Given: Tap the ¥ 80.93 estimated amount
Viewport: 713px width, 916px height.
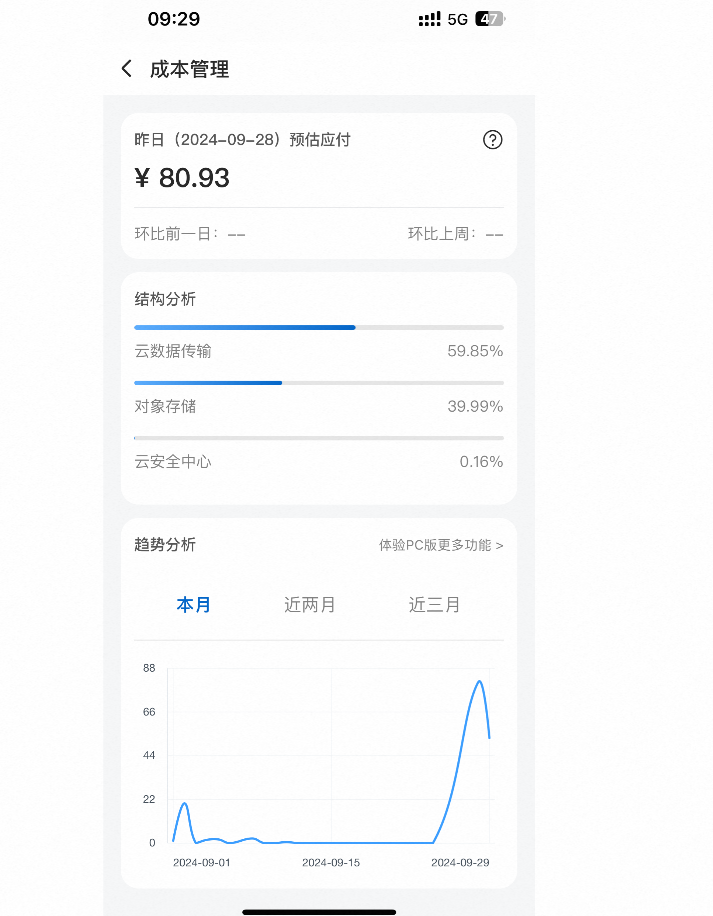Looking at the screenshot, I should [x=182, y=178].
